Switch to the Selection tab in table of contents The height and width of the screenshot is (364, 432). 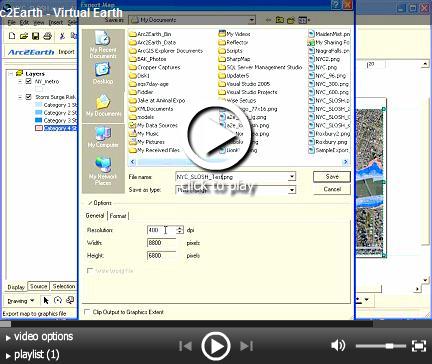[64, 286]
